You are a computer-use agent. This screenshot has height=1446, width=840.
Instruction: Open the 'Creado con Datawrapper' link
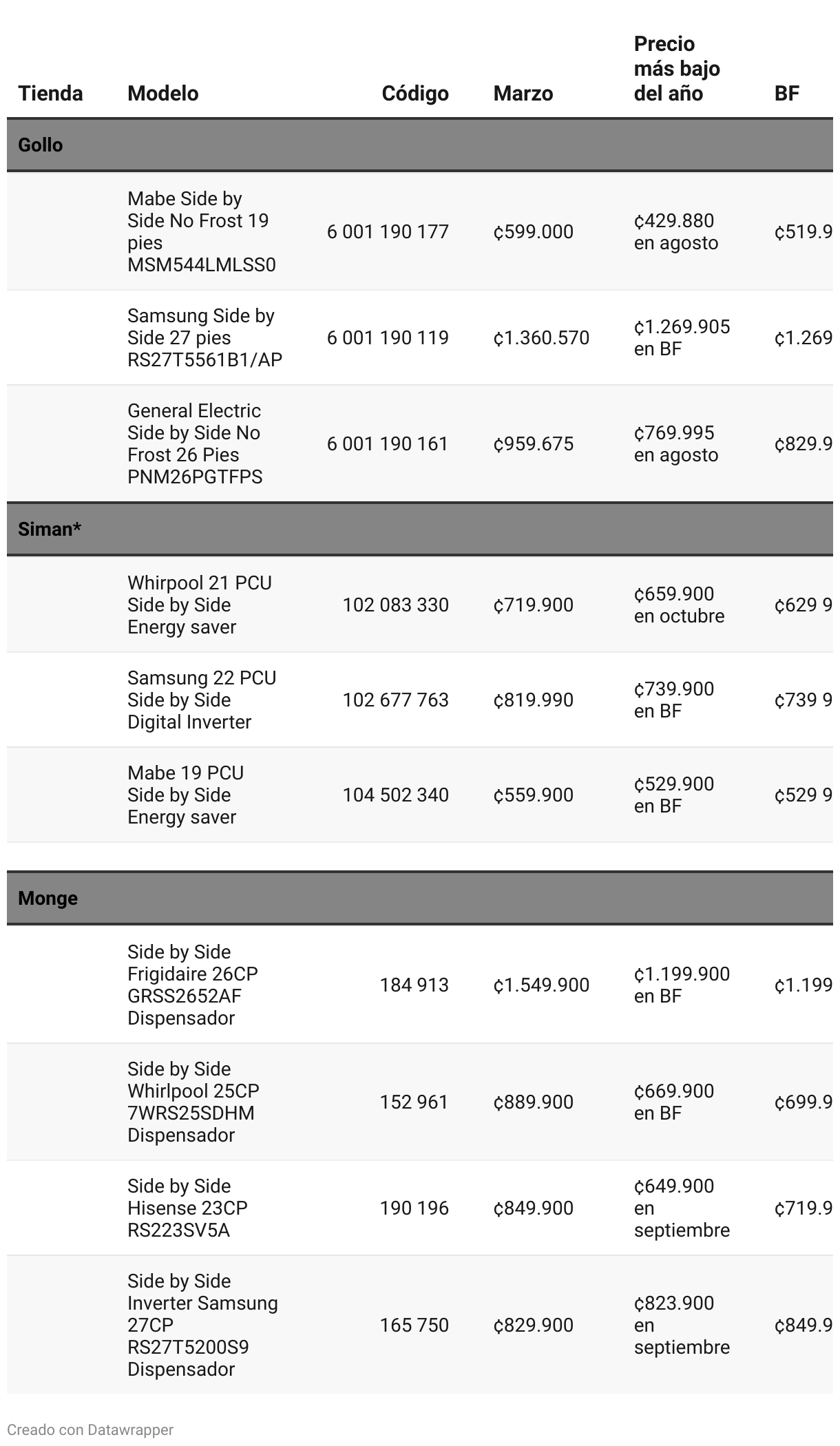coord(90,1430)
